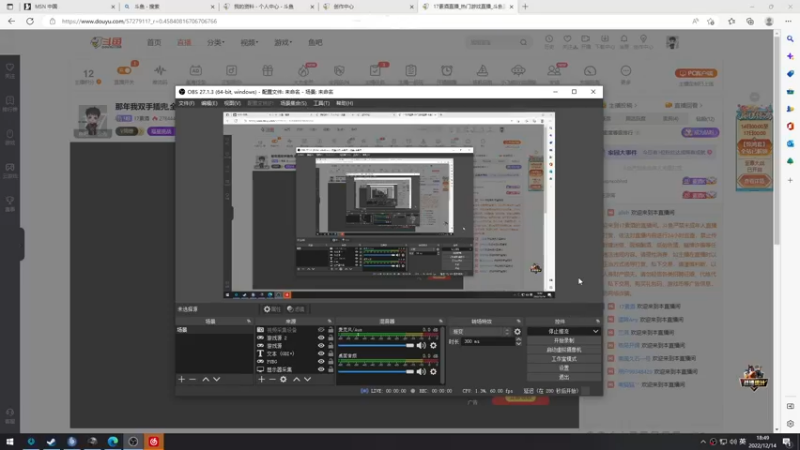The width and height of the screenshot is (800, 450).
Task: Open OBS 工具(T) menu
Action: pos(321,103)
